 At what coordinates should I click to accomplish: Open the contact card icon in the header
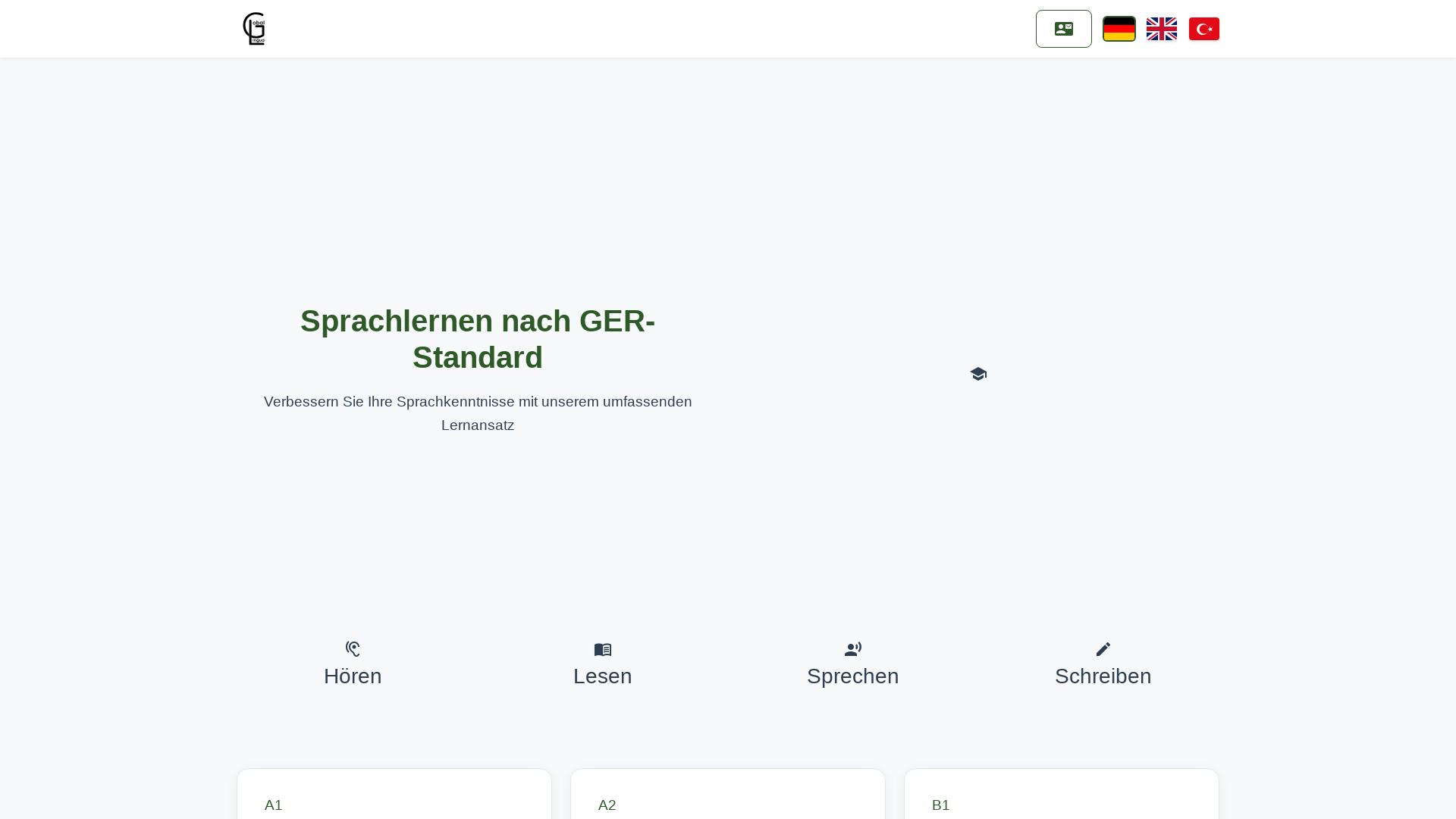pyautogui.click(x=1063, y=28)
